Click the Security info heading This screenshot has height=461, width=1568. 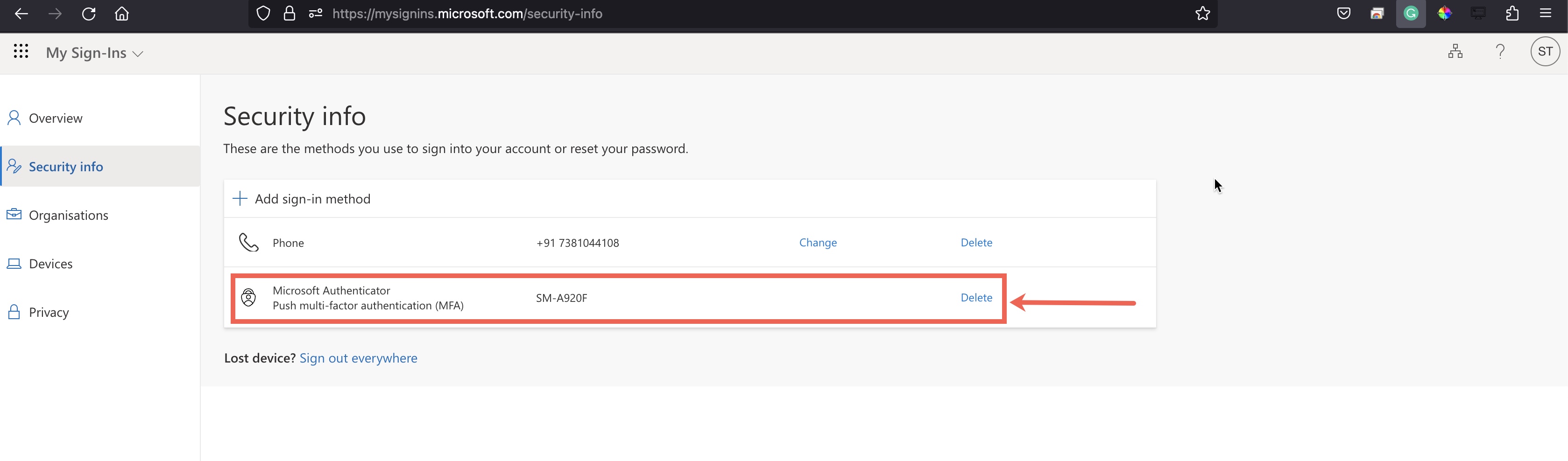point(294,116)
